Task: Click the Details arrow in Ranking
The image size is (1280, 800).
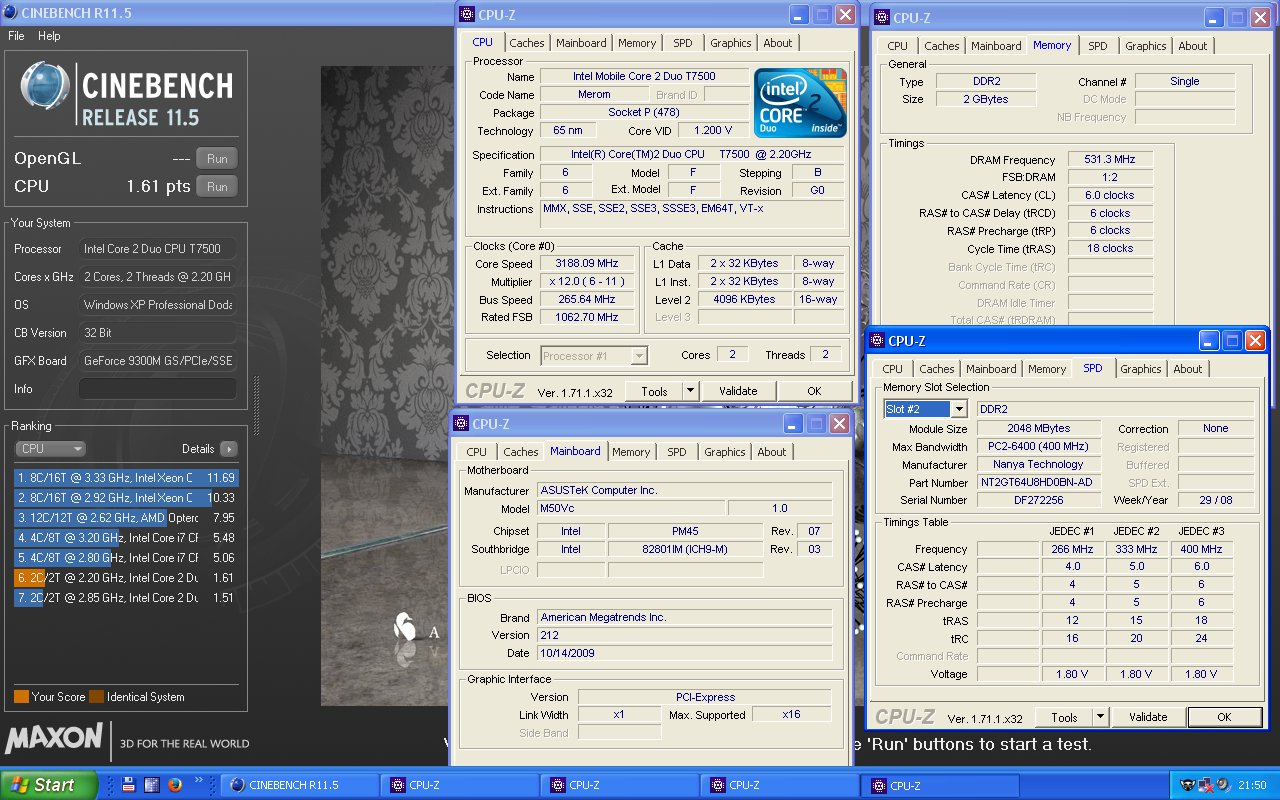Action: (229, 449)
